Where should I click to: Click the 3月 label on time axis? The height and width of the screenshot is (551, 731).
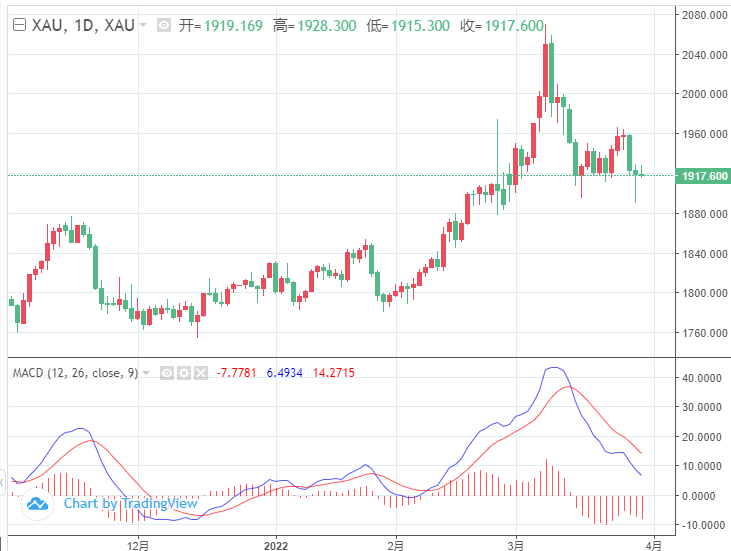click(516, 545)
